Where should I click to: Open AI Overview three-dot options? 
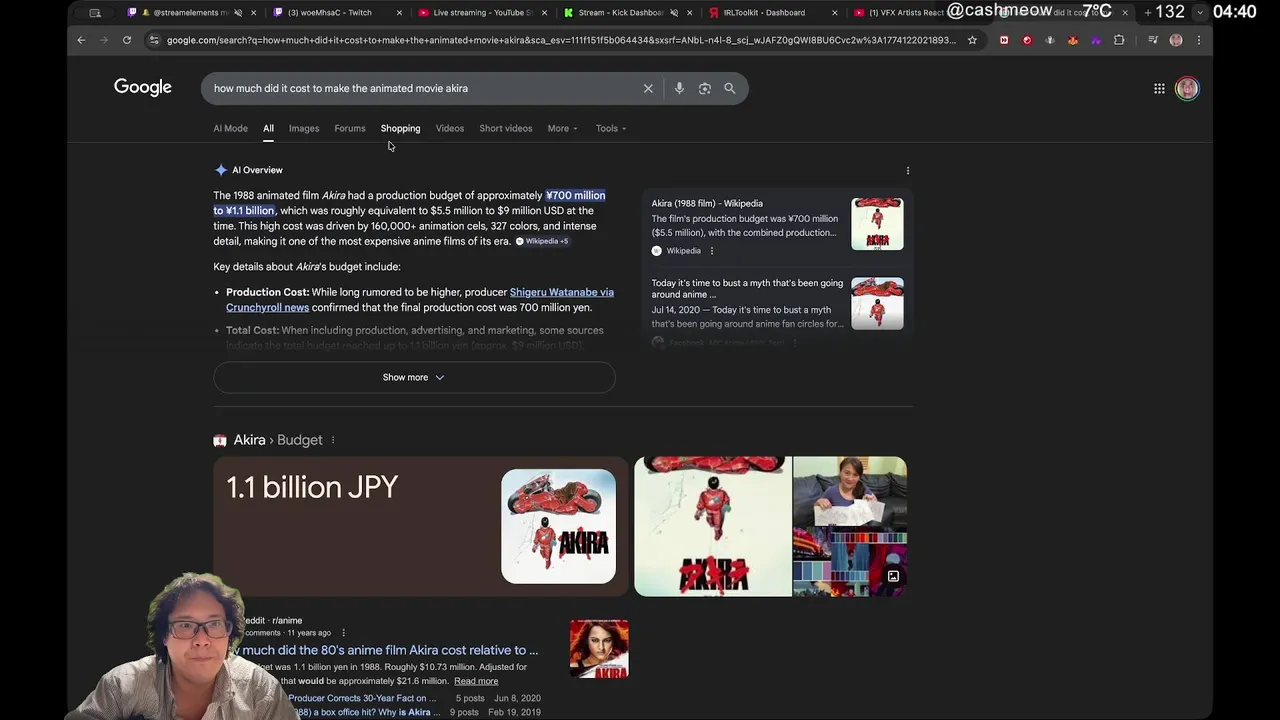(908, 170)
